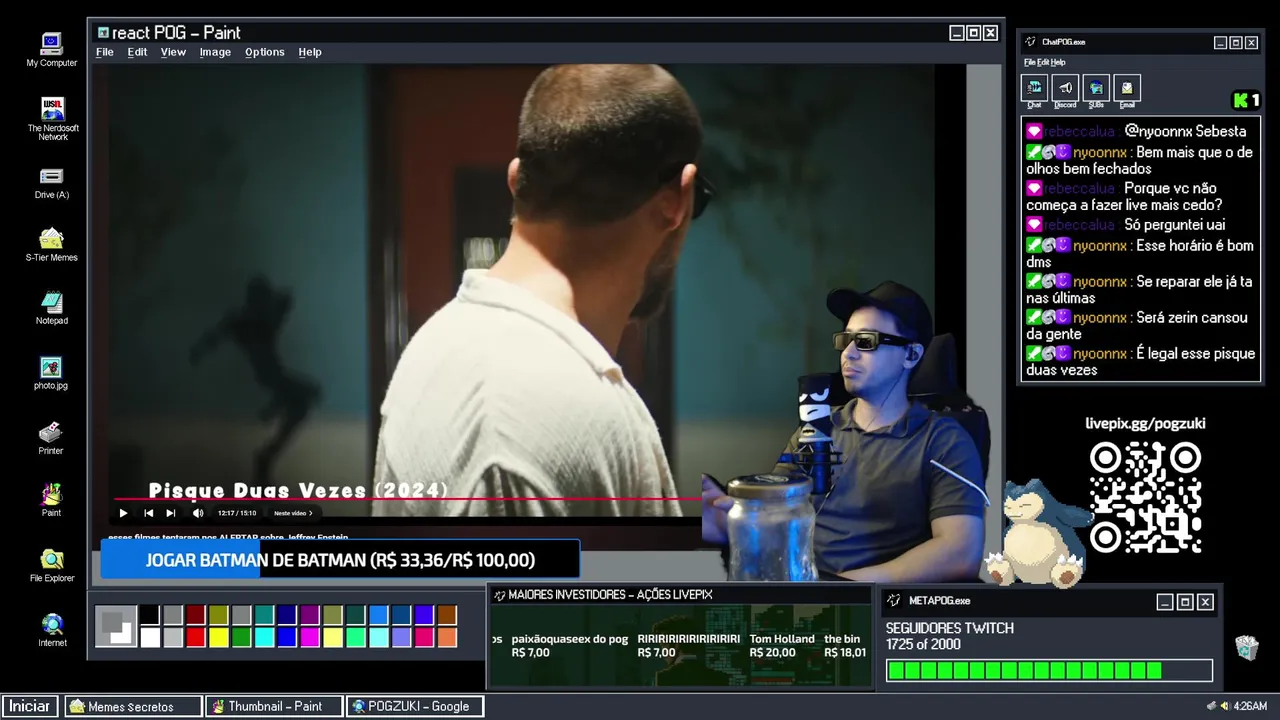The width and height of the screenshot is (1280, 720).
Task: Skip to the next video track
Action: [170, 513]
